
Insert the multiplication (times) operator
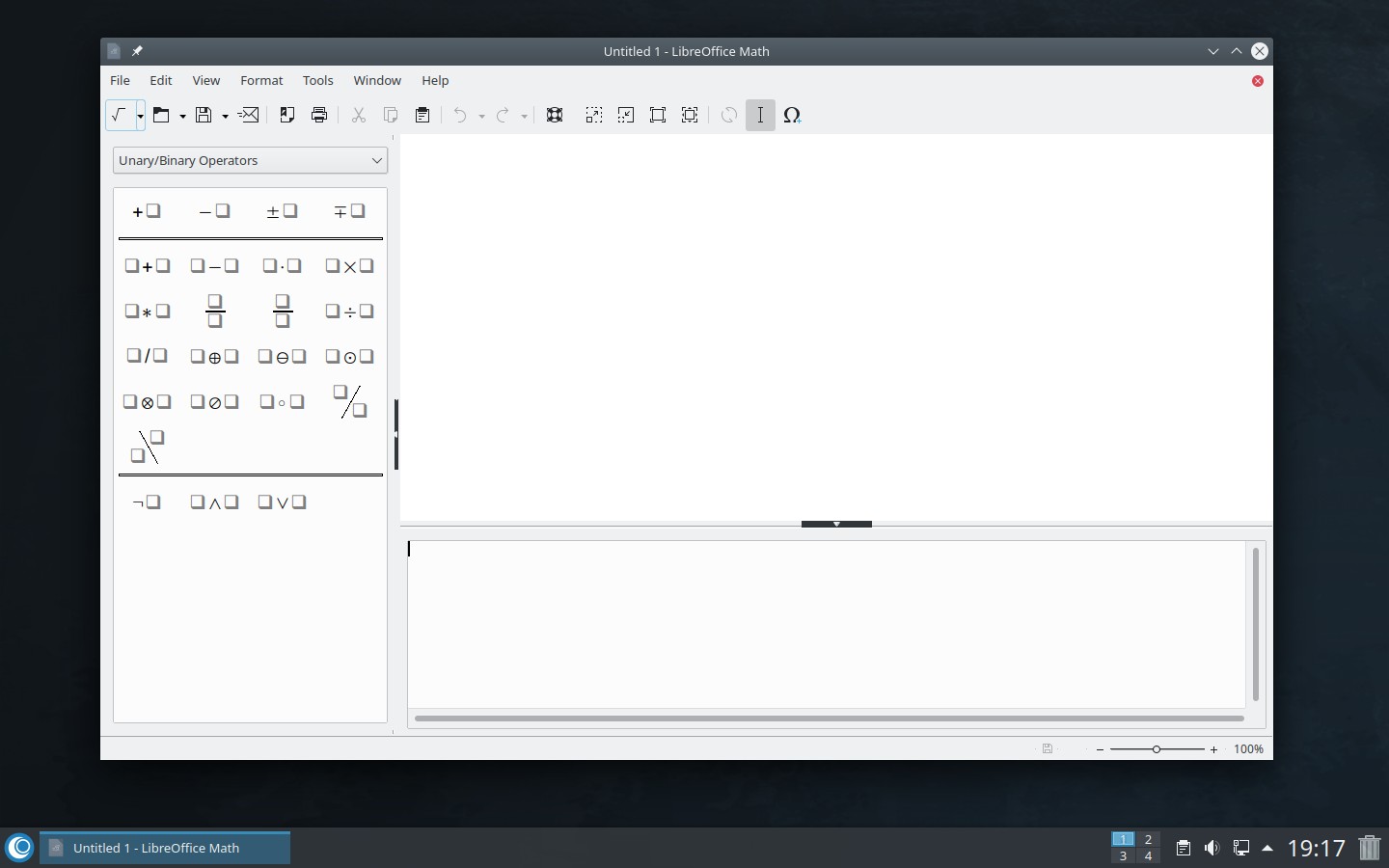pos(349,266)
